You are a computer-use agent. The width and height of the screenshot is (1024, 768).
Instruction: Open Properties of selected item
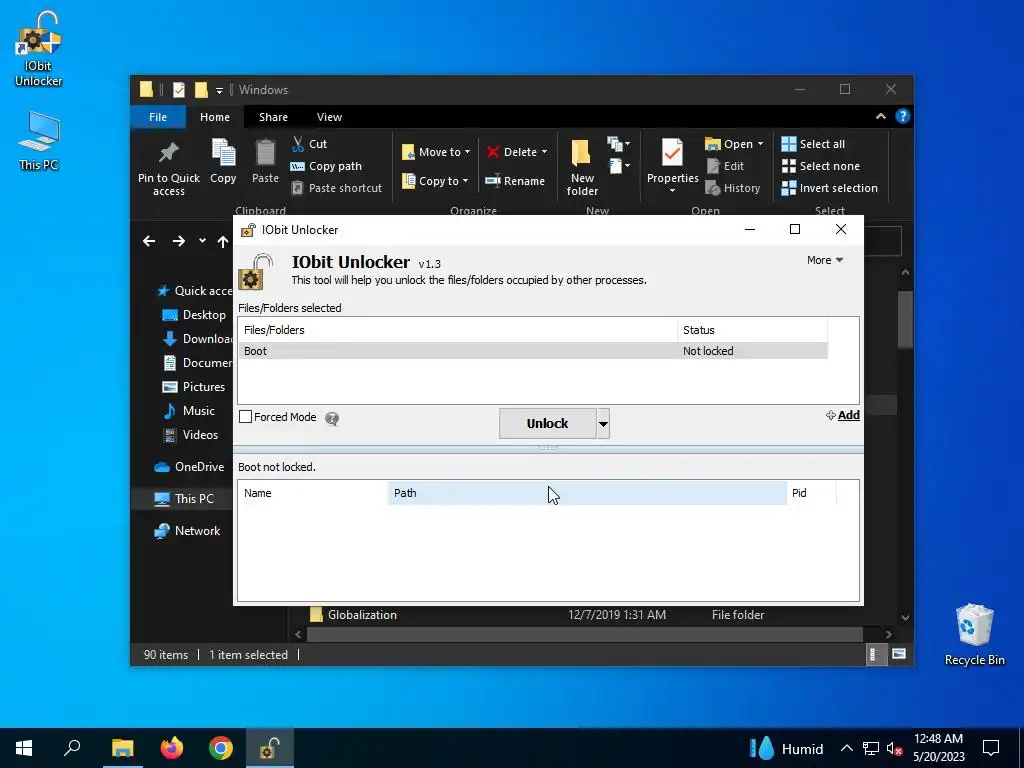(x=672, y=167)
